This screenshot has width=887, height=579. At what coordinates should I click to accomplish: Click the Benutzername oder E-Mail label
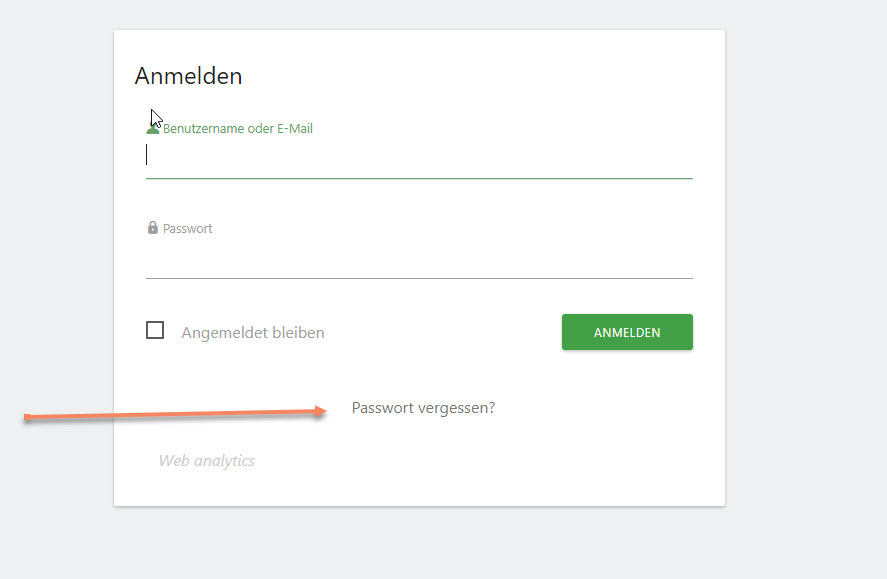click(x=238, y=129)
